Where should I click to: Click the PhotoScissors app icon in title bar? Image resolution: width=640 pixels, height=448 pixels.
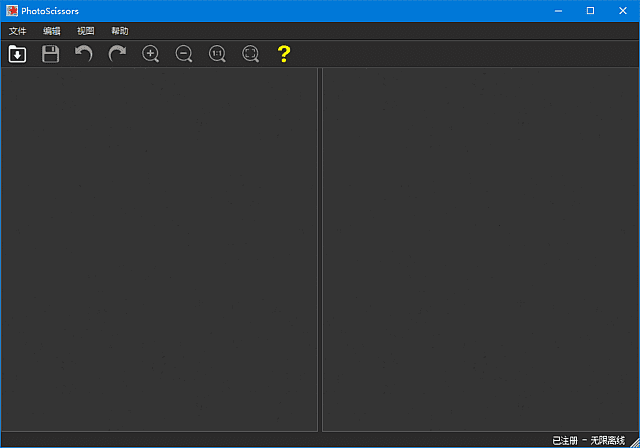click(x=11, y=11)
